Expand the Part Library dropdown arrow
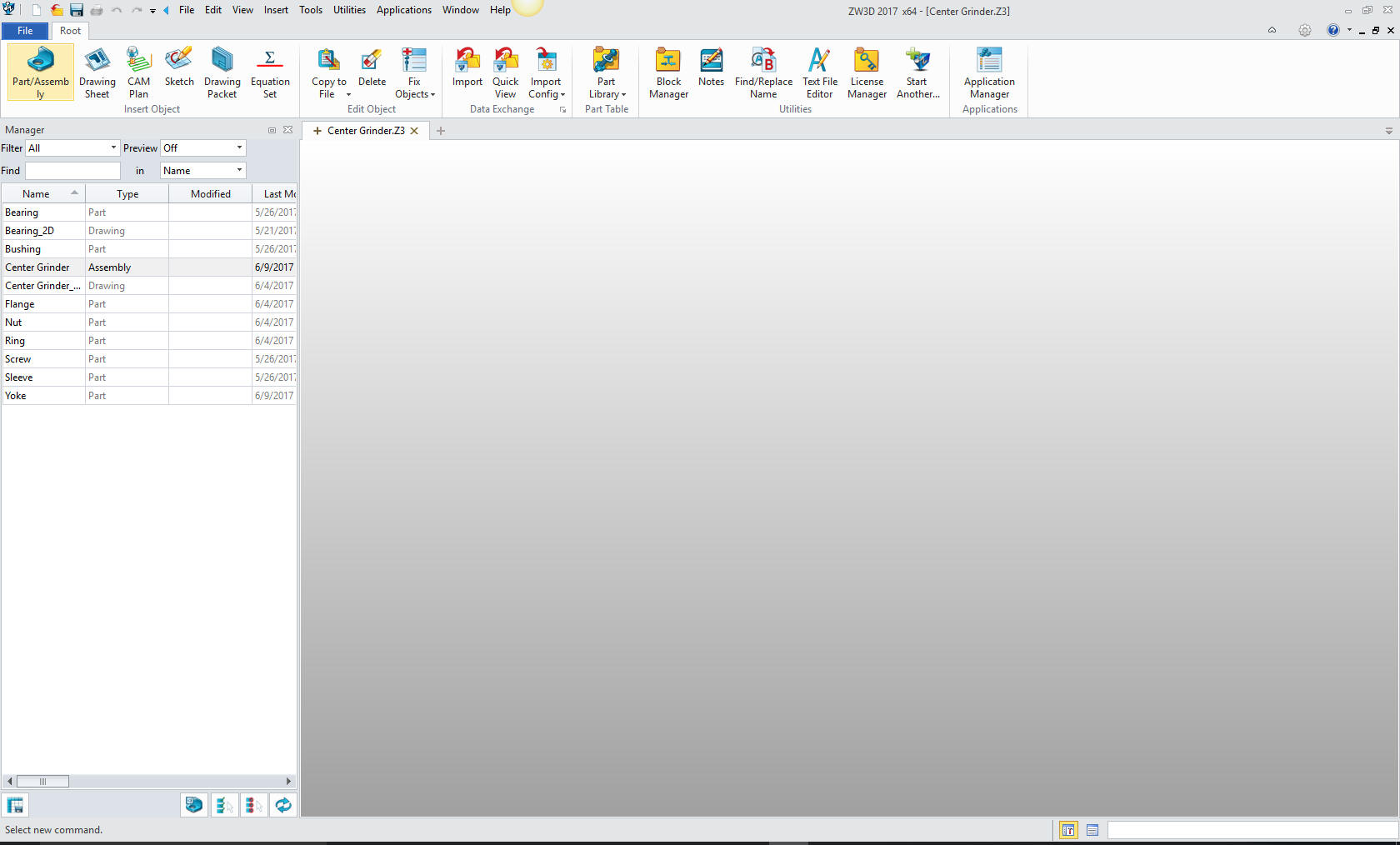Screen dimensions: 1400x845 click(623, 95)
